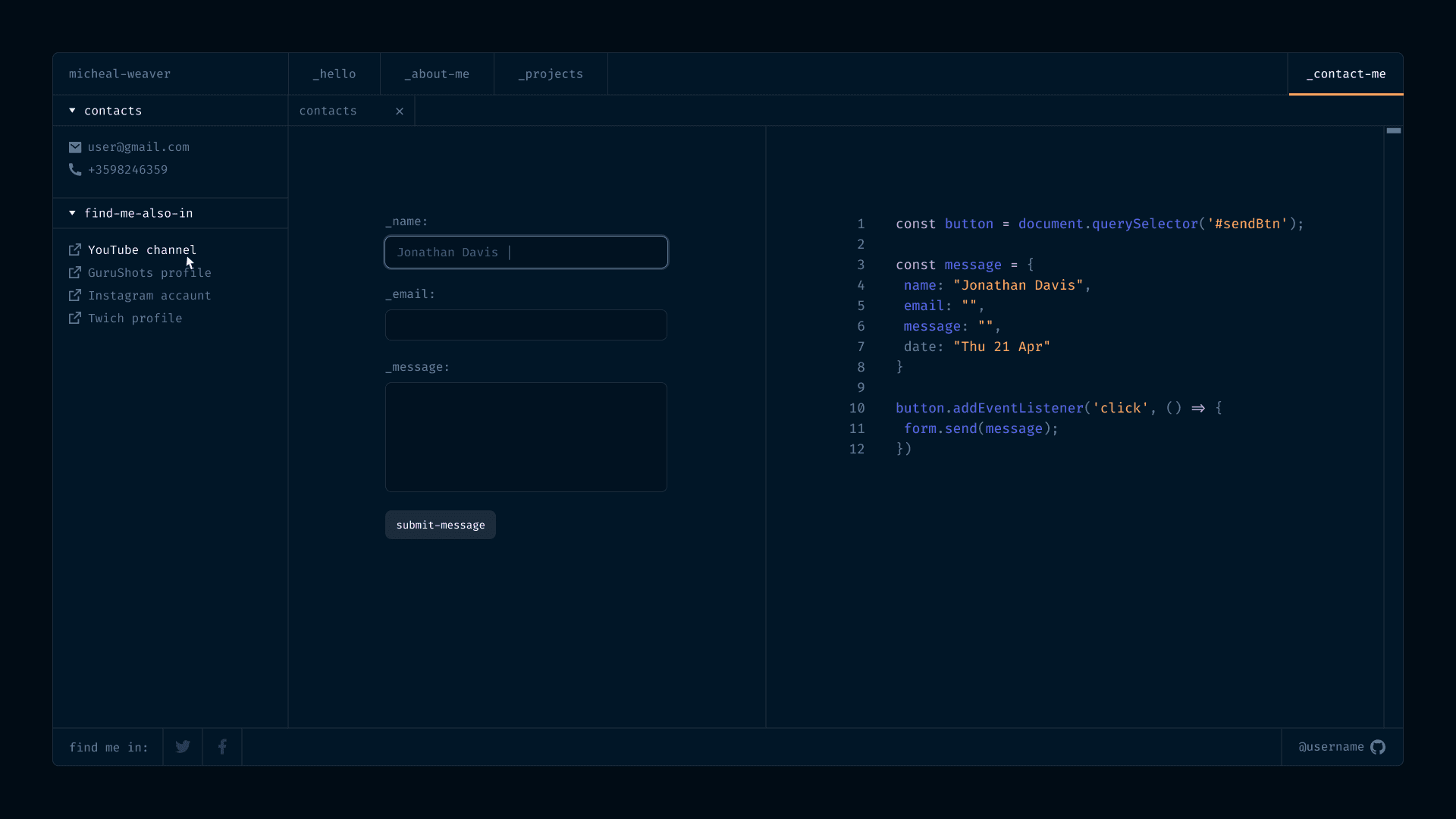The image size is (1456, 819).
Task: Click the name: "Jonathan Davis" code line
Action: pos(997,285)
